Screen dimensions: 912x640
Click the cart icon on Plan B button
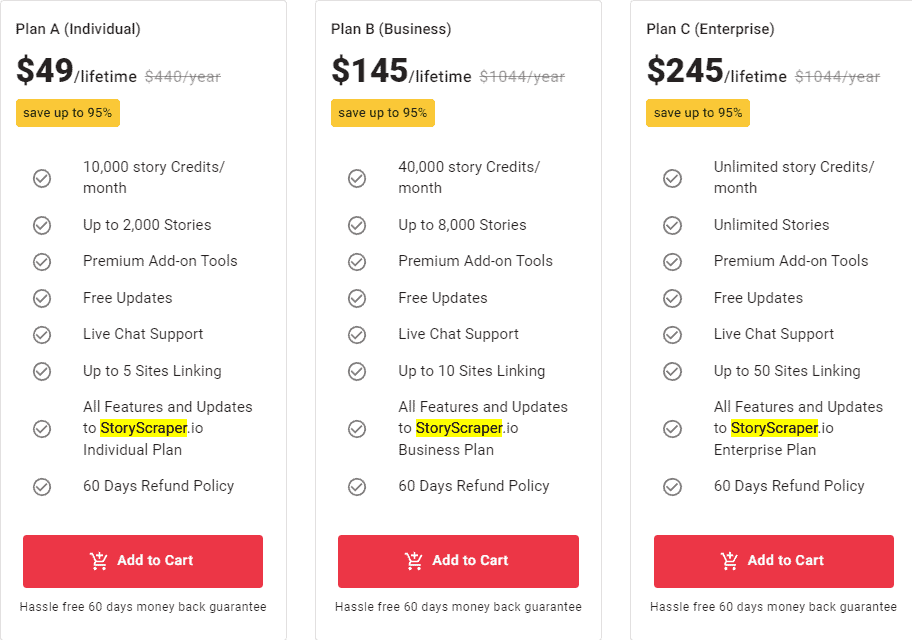point(415,561)
